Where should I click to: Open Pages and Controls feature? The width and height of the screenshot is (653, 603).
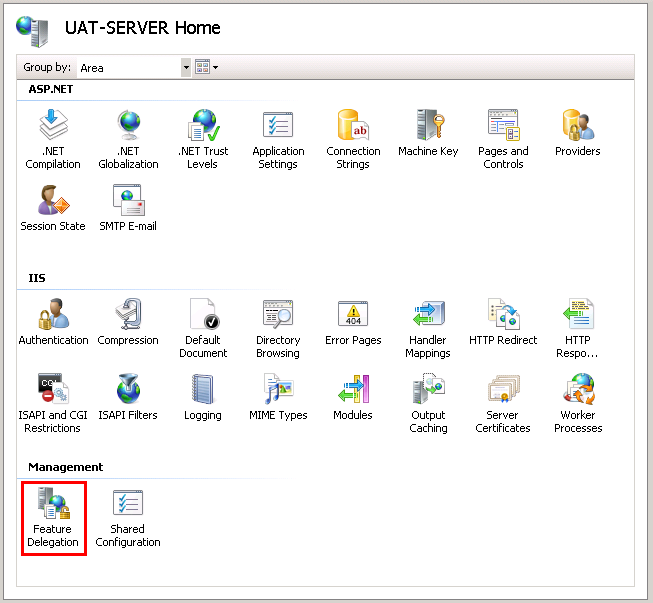pos(503,139)
